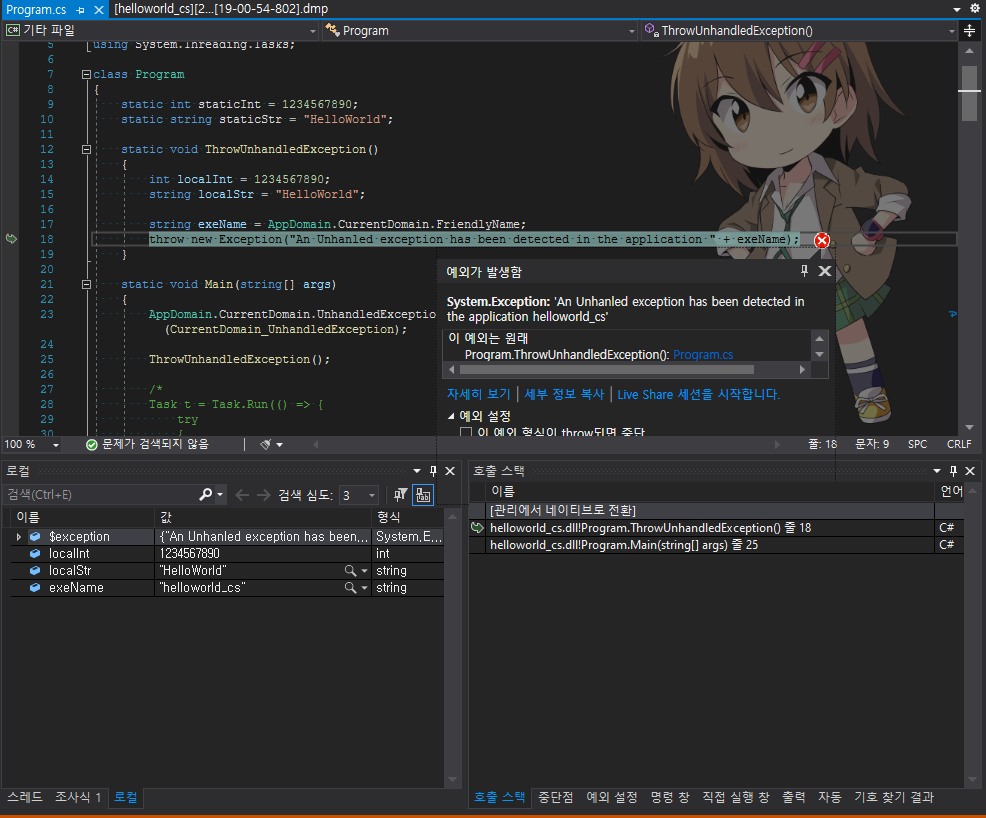
Task: Expand the $exception row
Action: [18, 536]
